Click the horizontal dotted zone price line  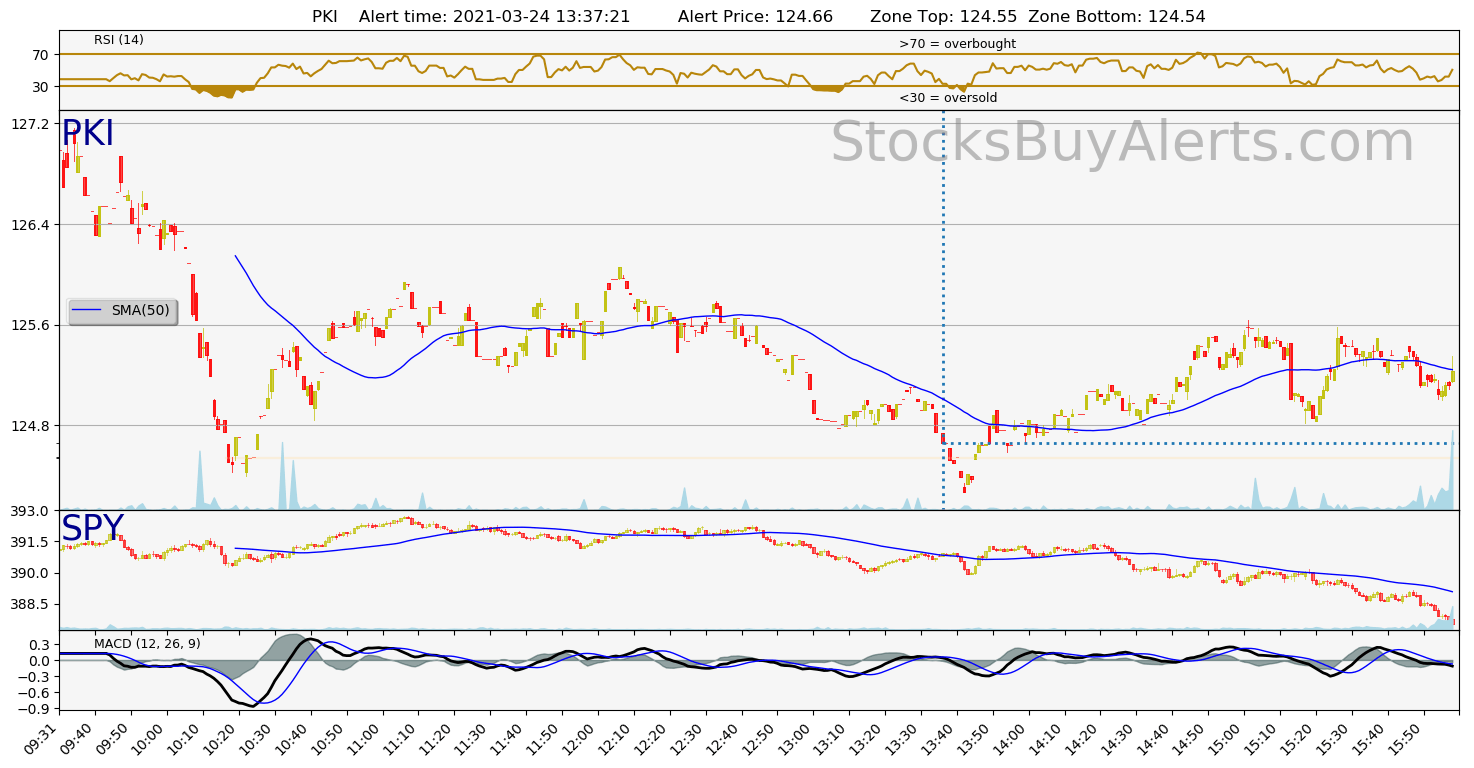pos(1200,443)
